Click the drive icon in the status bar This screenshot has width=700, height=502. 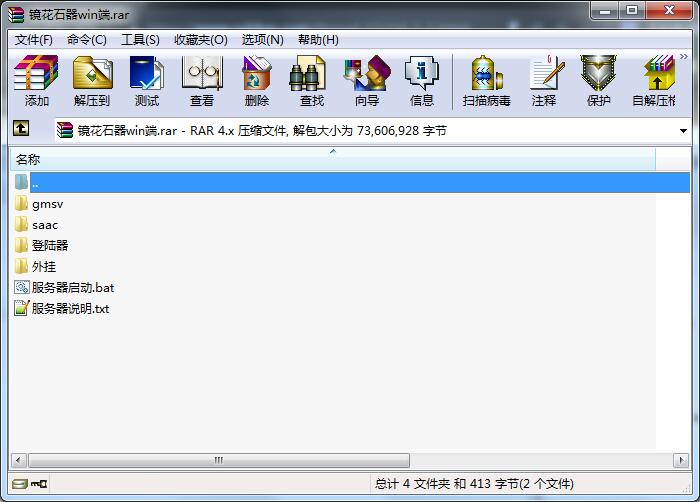20,484
